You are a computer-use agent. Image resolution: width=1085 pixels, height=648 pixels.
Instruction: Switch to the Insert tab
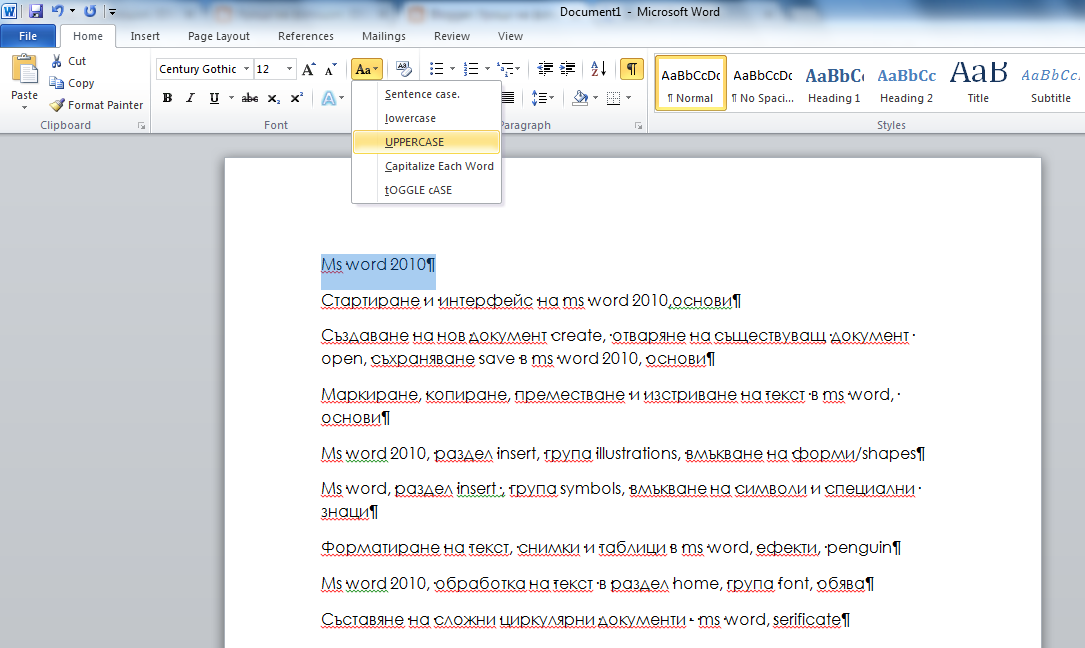click(145, 36)
